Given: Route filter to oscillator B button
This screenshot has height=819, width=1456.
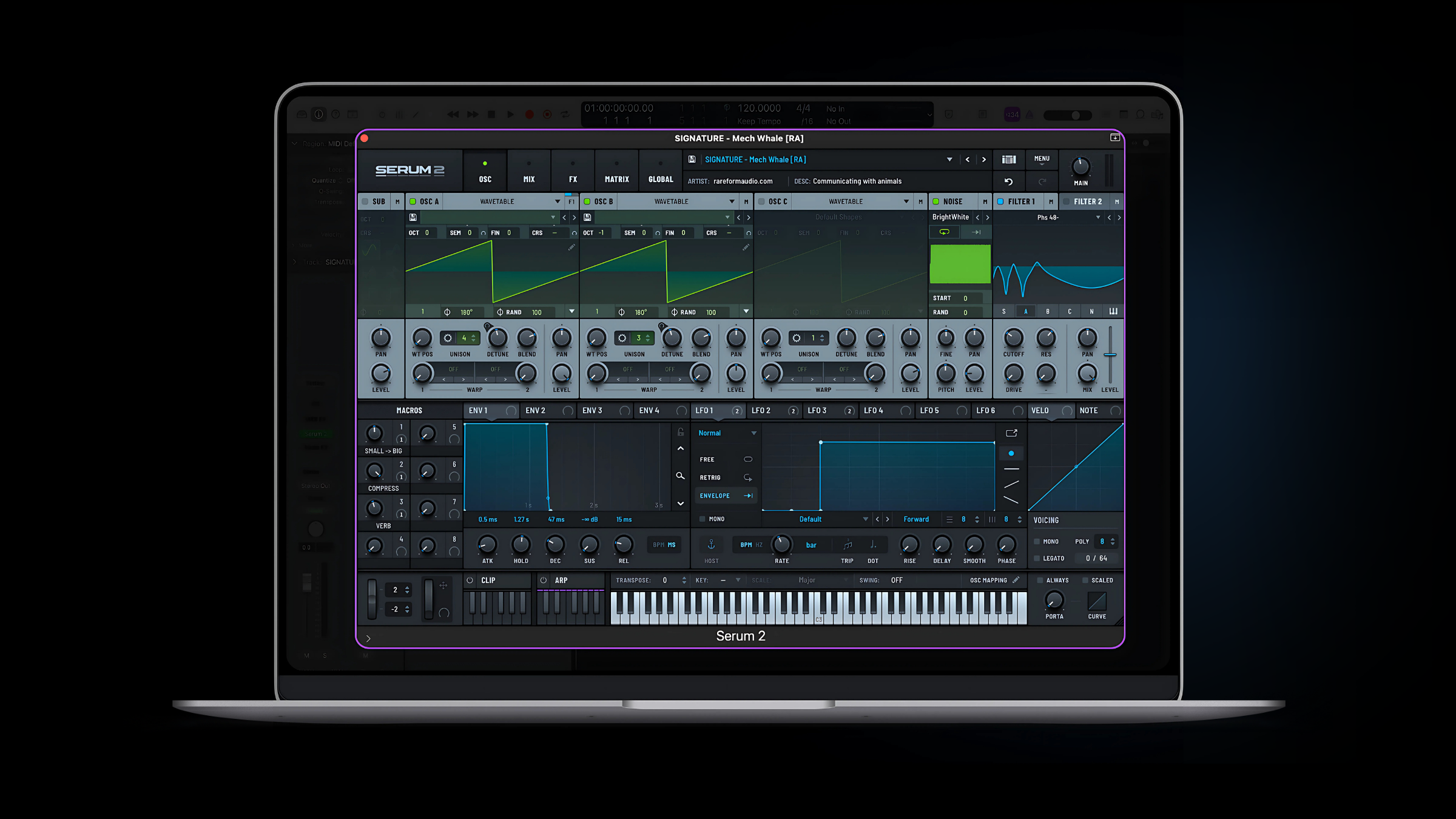Looking at the screenshot, I should [1048, 311].
